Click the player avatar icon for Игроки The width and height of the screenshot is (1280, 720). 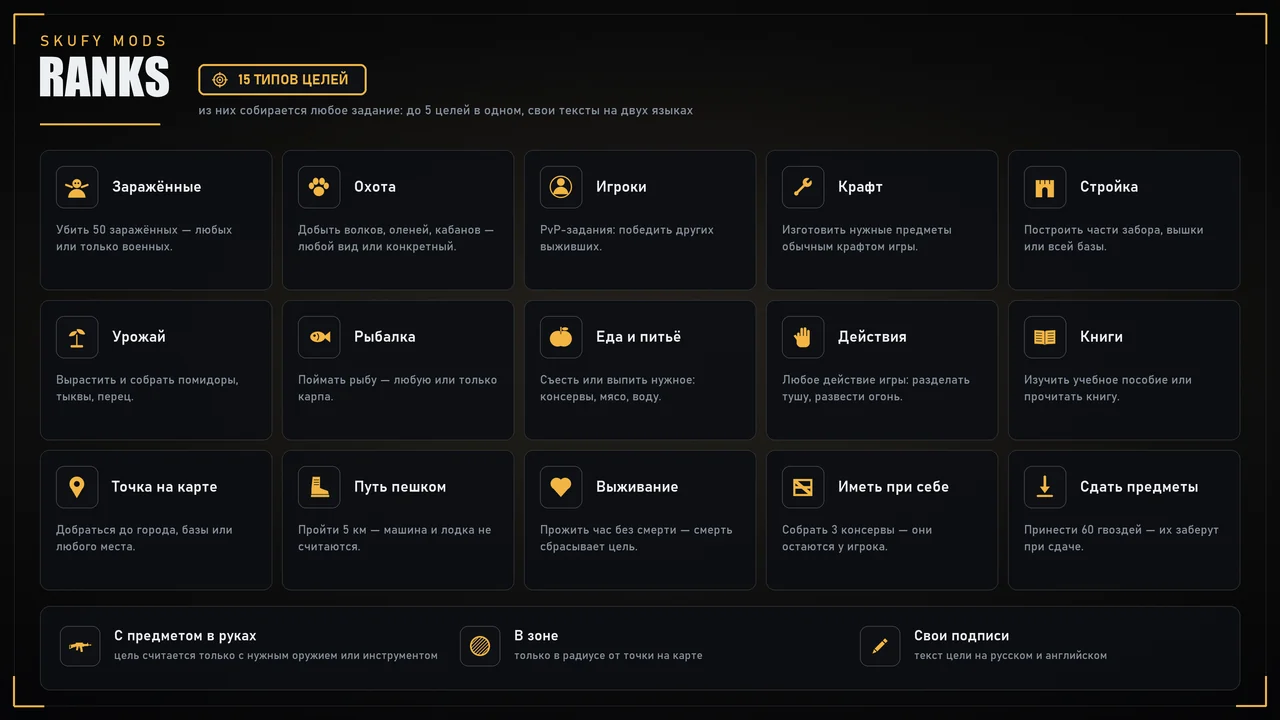tap(561, 187)
